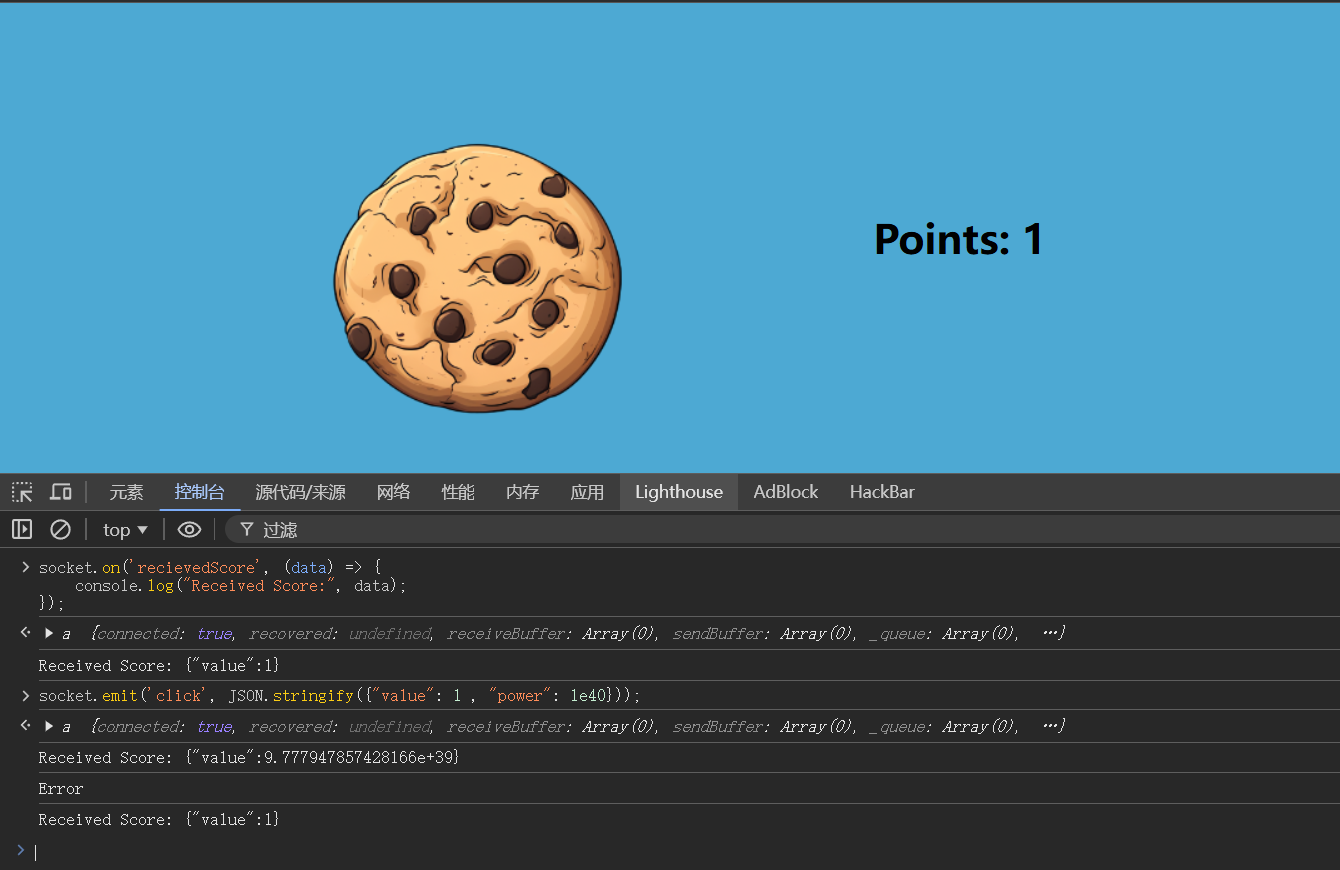Click the Points: 1 score text
This screenshot has width=1340, height=870.
(x=958, y=240)
